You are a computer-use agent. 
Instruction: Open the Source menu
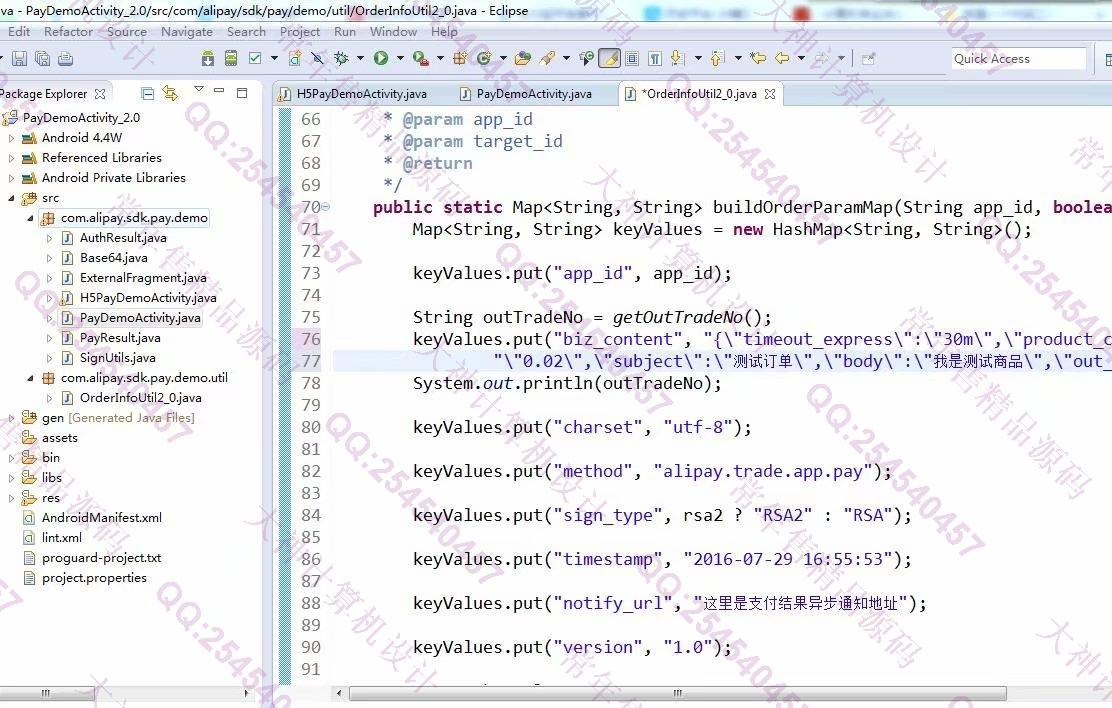pos(127,31)
